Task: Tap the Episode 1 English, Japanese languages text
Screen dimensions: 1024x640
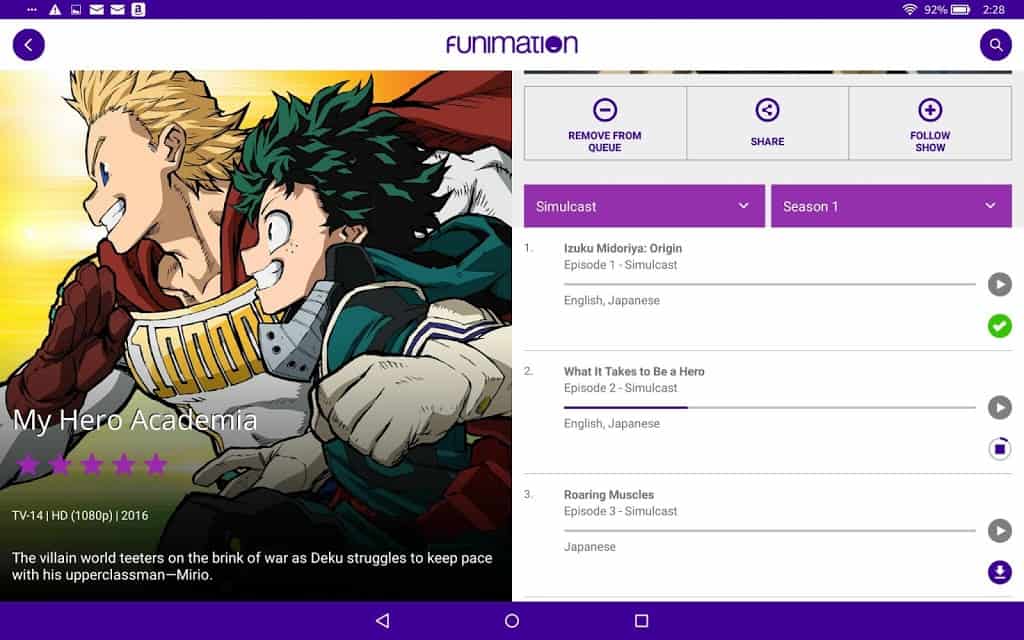Action: [612, 300]
